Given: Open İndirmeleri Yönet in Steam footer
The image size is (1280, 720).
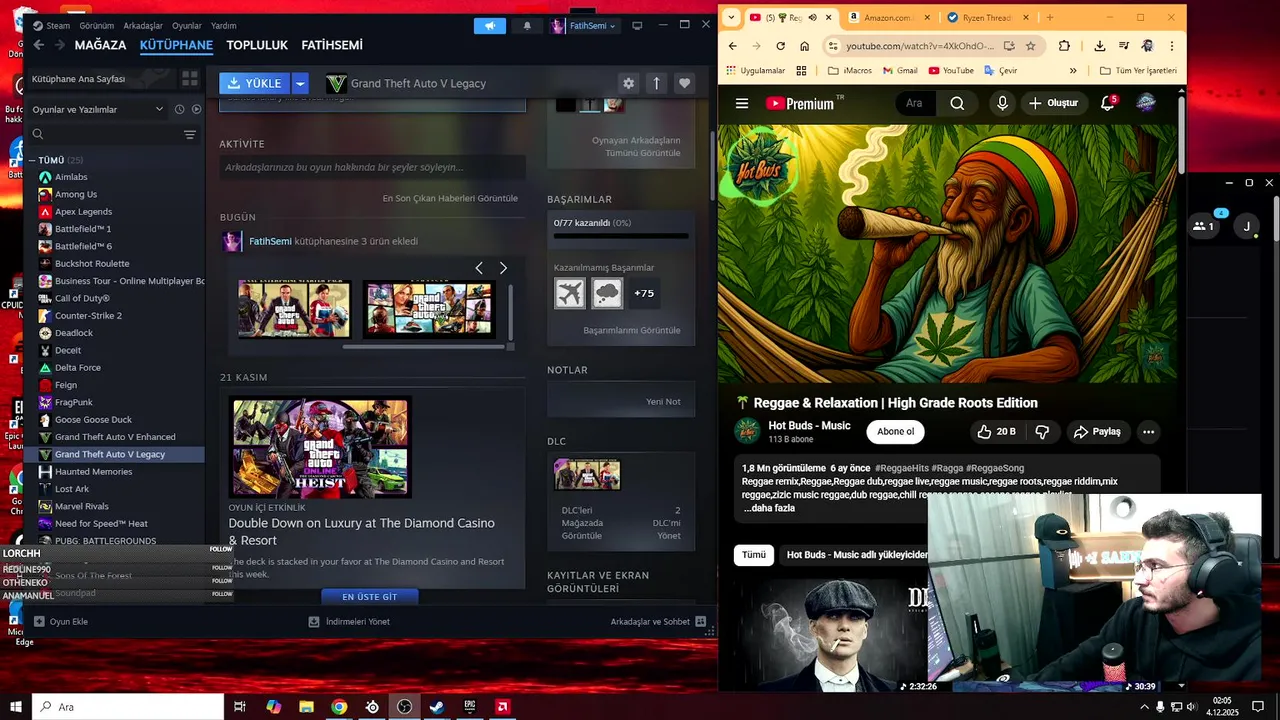Looking at the screenshot, I should tap(349, 621).
